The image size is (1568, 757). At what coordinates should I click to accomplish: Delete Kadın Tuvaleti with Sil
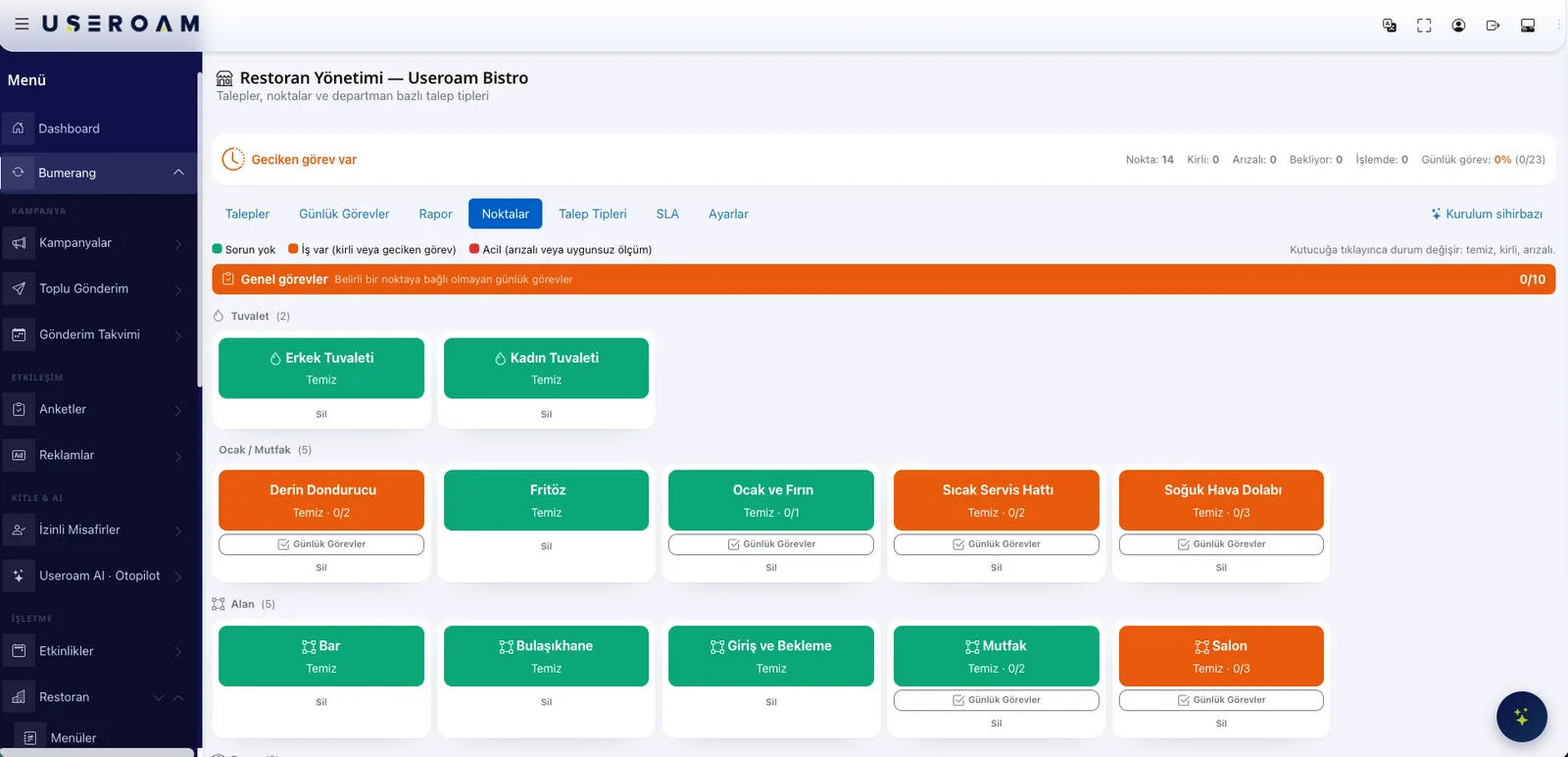[x=547, y=415]
